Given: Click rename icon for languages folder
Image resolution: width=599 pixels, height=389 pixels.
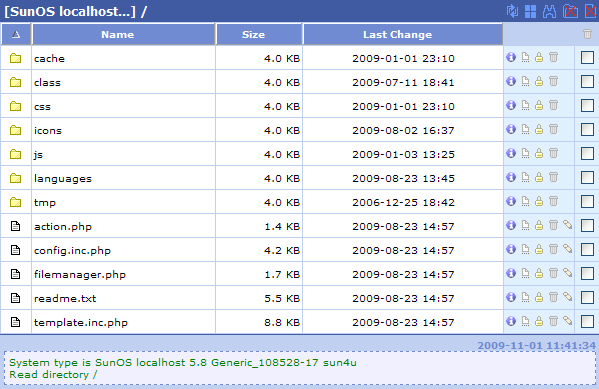Looking at the screenshot, I should pos(525,177).
